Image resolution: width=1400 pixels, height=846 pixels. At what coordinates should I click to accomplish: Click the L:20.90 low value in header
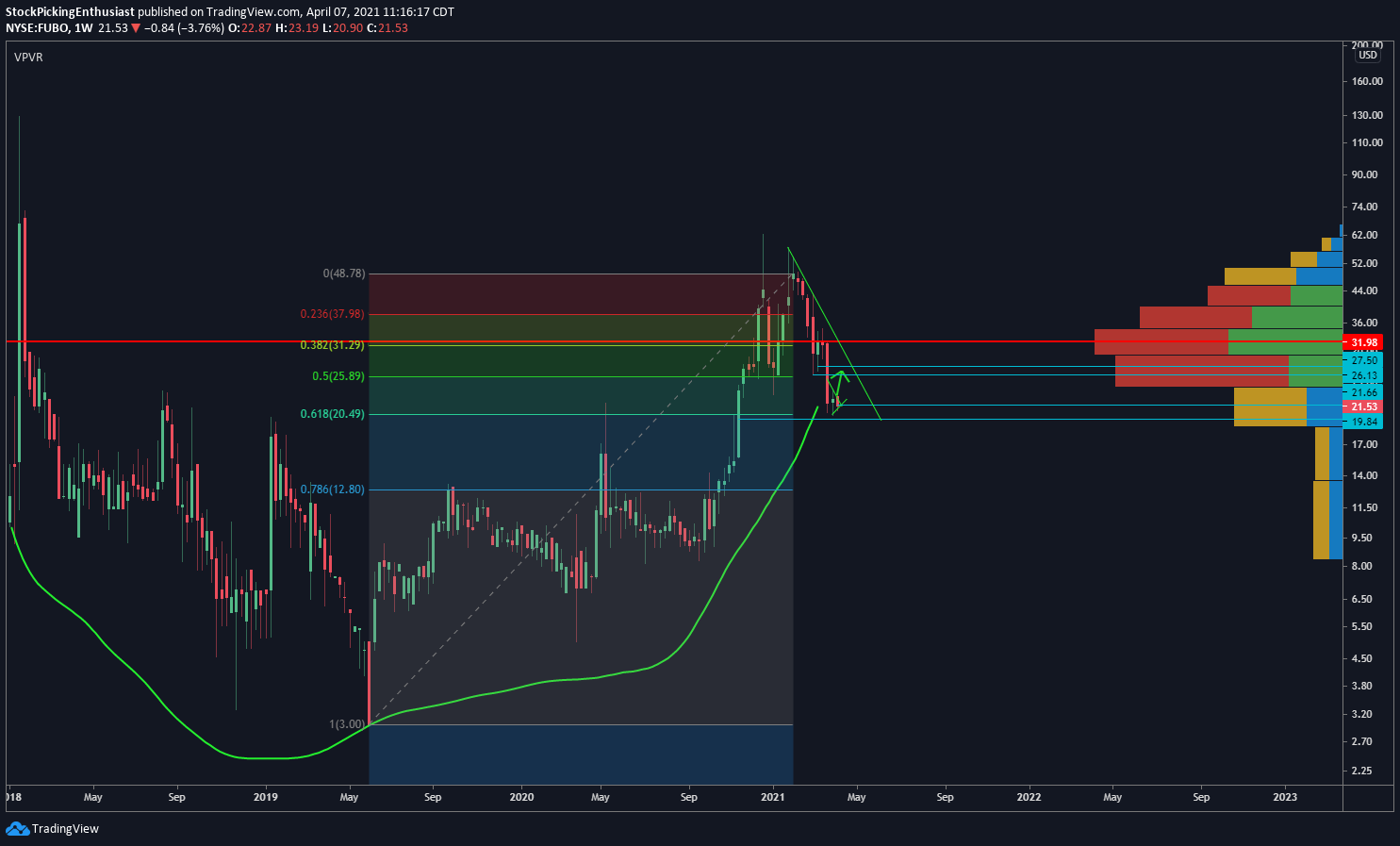(342, 28)
